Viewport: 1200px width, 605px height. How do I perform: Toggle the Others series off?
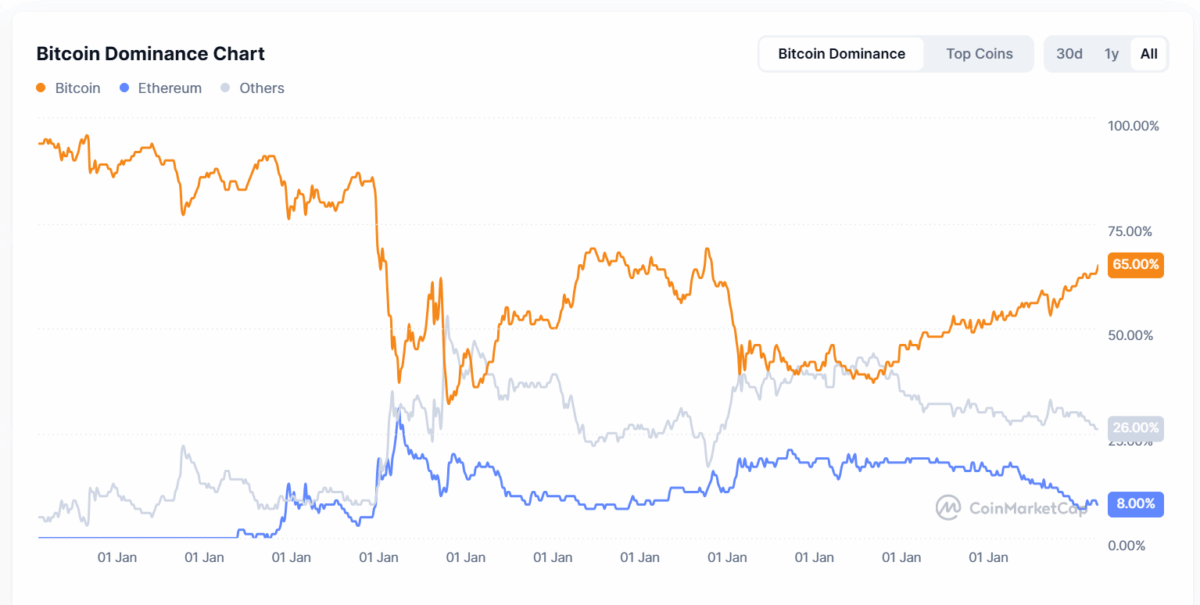click(x=252, y=88)
